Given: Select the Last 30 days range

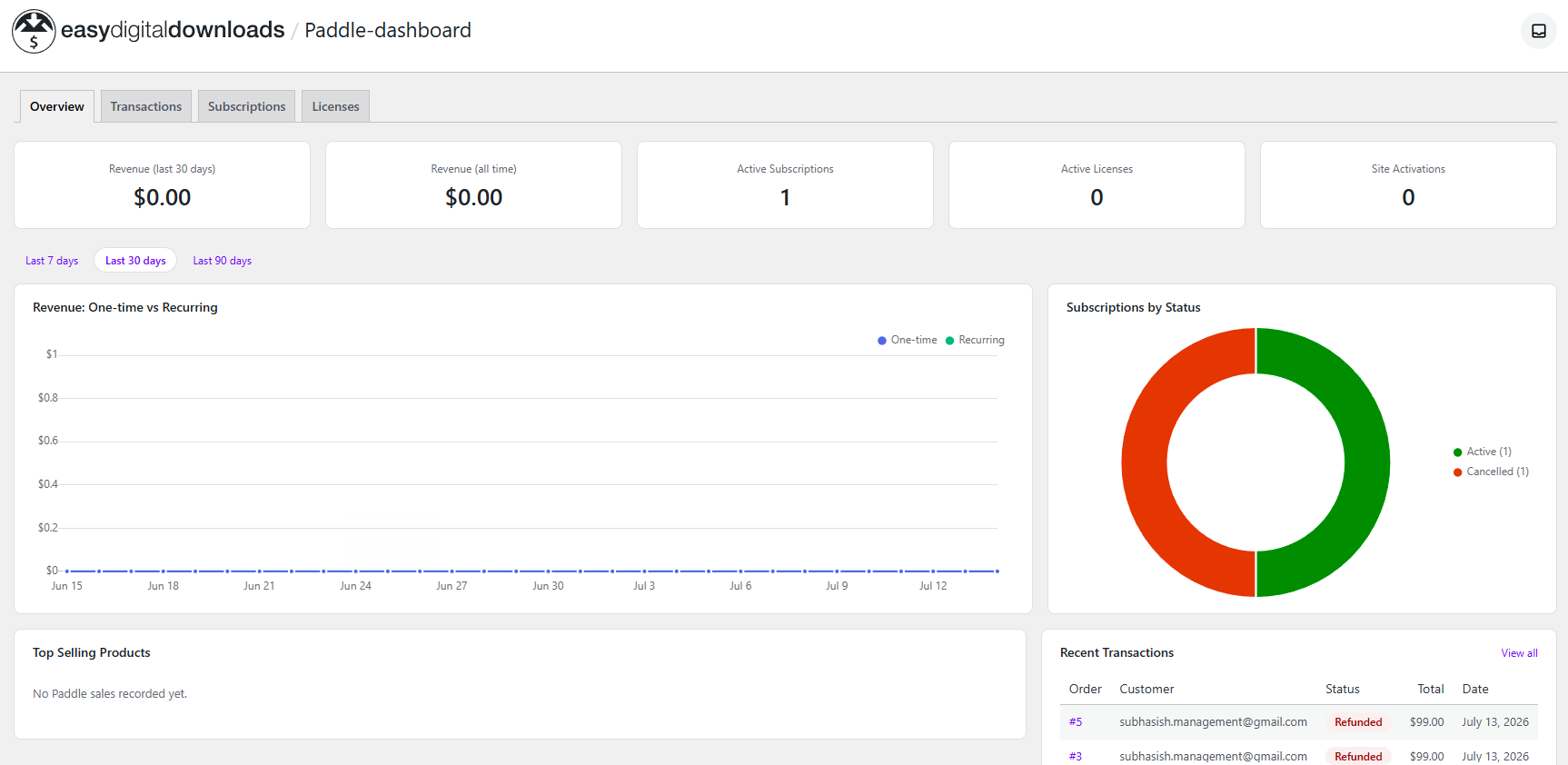Looking at the screenshot, I should 135,261.
